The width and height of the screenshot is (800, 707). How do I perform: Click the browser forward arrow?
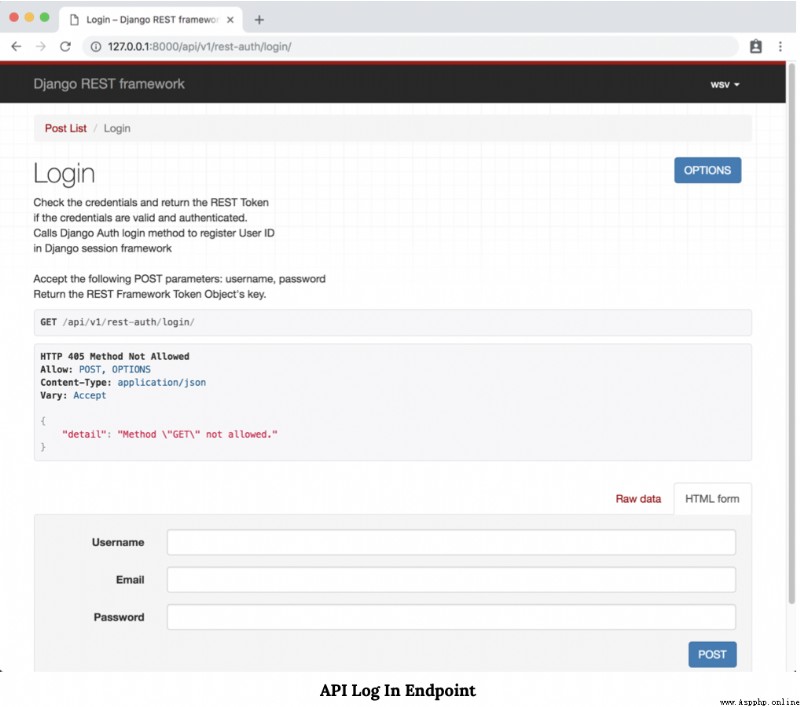pyautogui.click(x=41, y=46)
